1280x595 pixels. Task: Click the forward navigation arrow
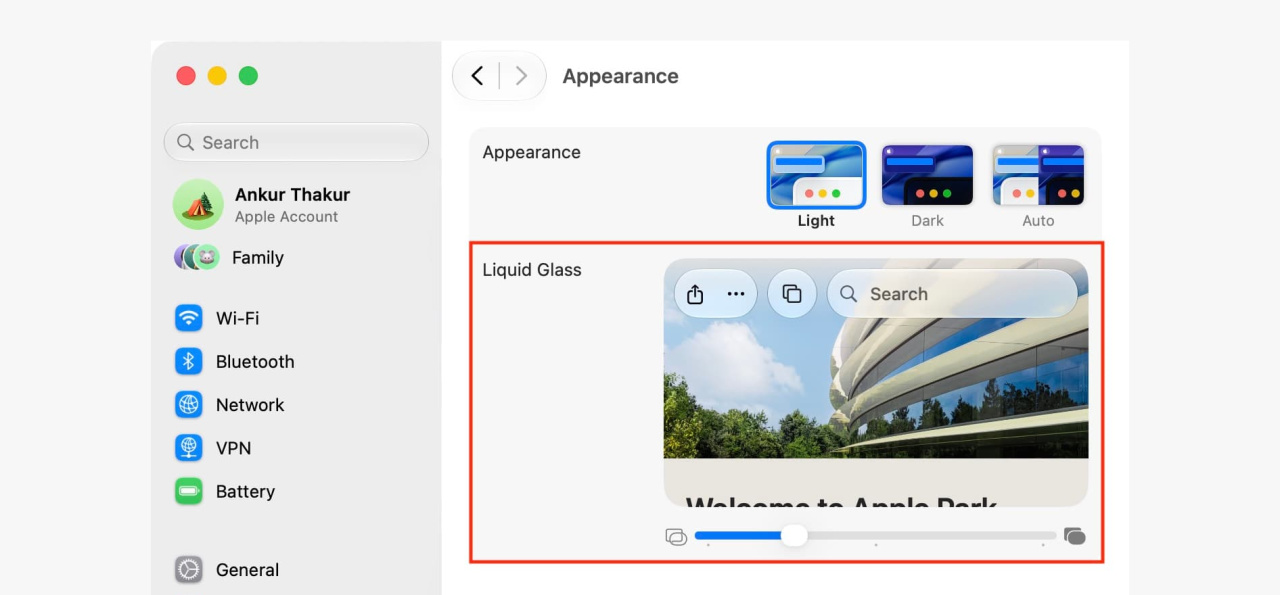tap(521, 76)
